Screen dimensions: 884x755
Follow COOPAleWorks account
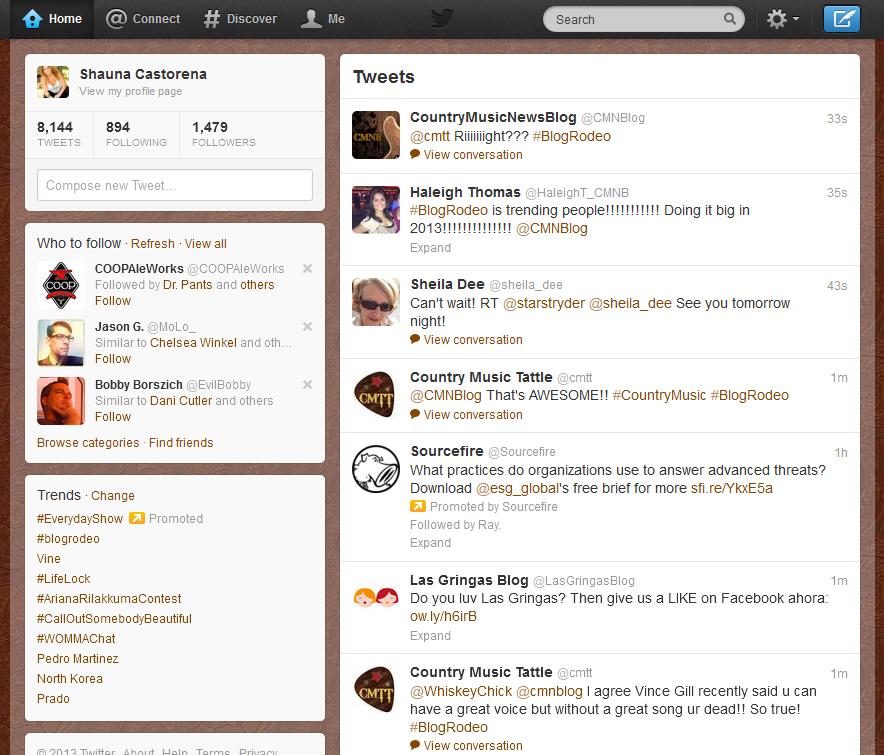coord(113,301)
